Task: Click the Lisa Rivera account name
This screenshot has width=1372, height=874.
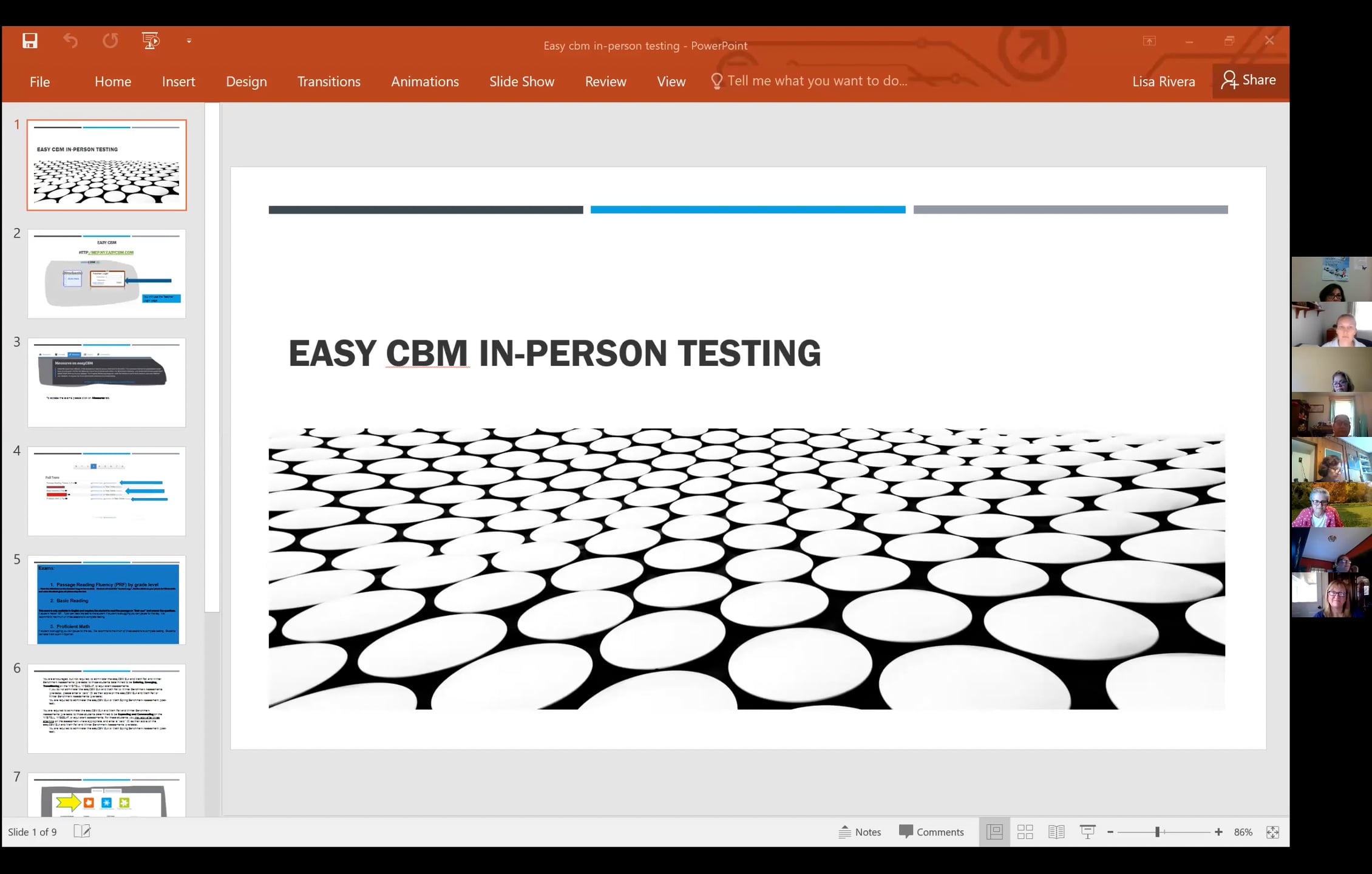Action: [1163, 81]
